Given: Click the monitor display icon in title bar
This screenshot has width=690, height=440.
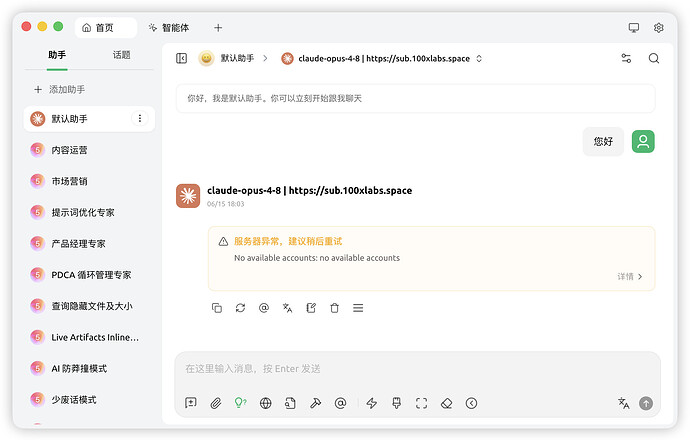Looking at the screenshot, I should (634, 28).
